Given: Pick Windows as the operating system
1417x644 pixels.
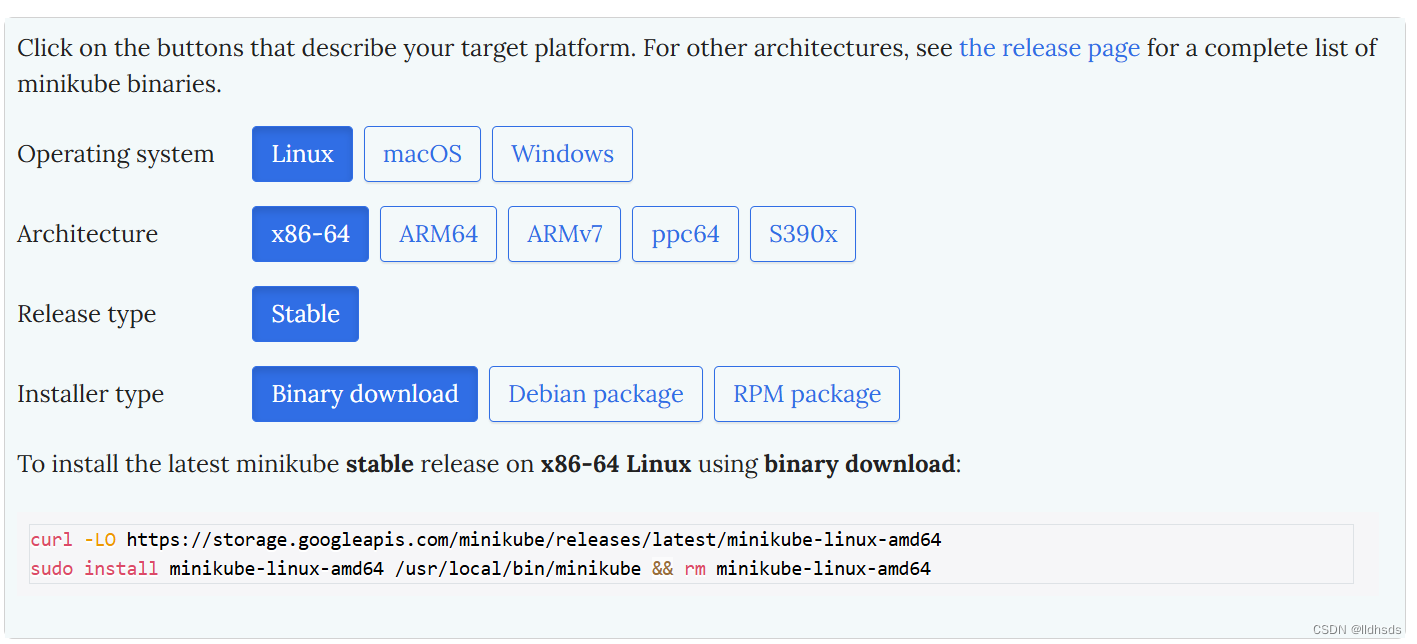Looking at the screenshot, I should [x=562, y=154].
